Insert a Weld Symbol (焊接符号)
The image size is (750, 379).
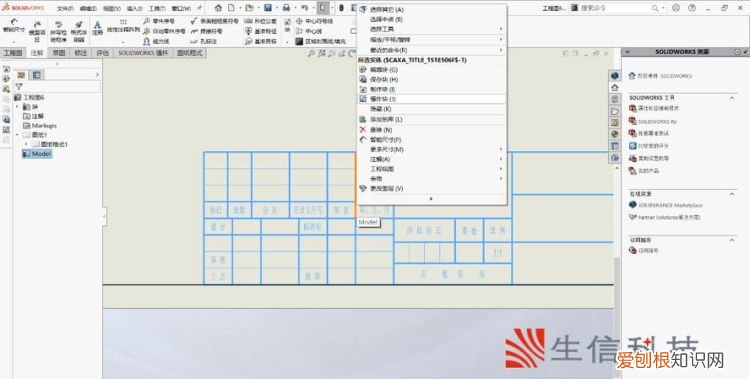click(x=206, y=31)
